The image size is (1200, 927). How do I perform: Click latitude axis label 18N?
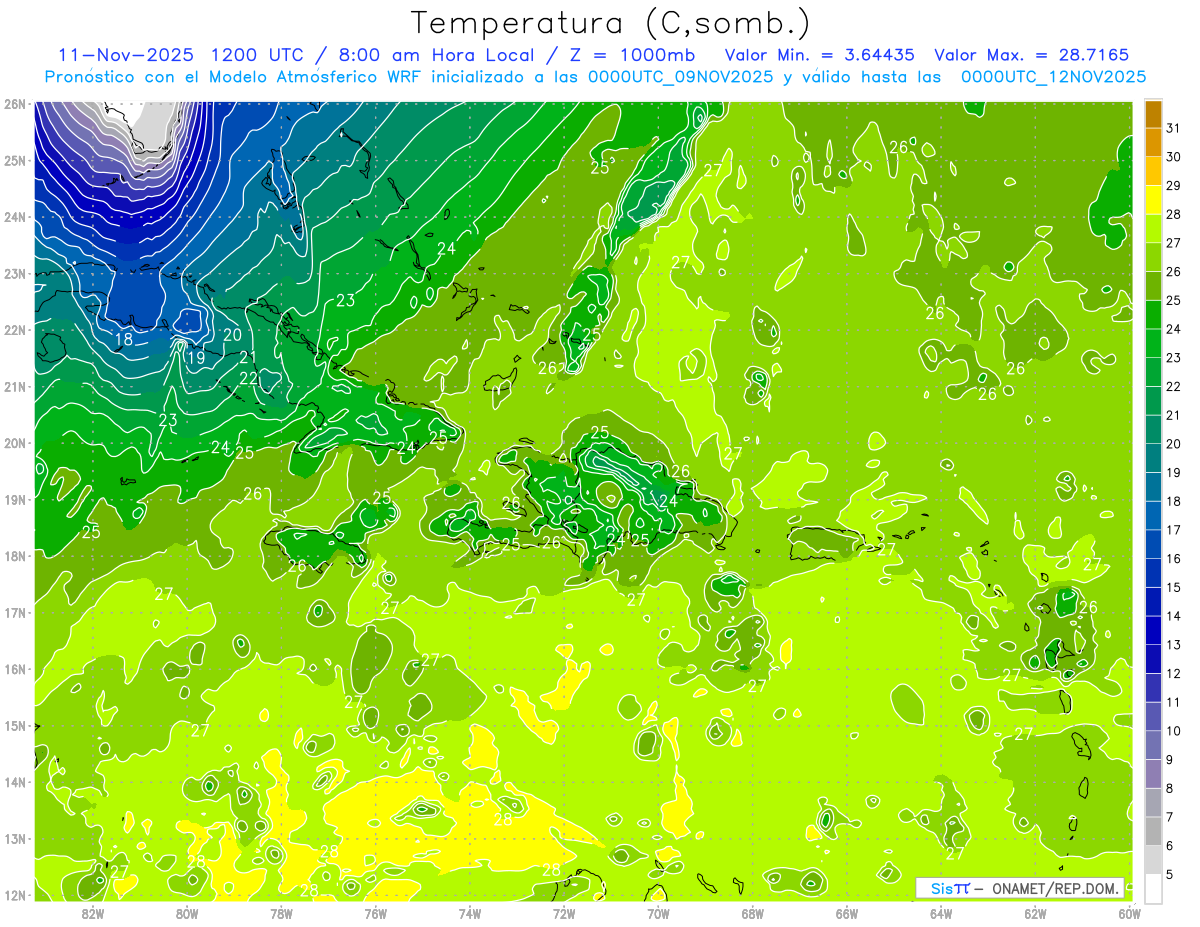[15, 556]
